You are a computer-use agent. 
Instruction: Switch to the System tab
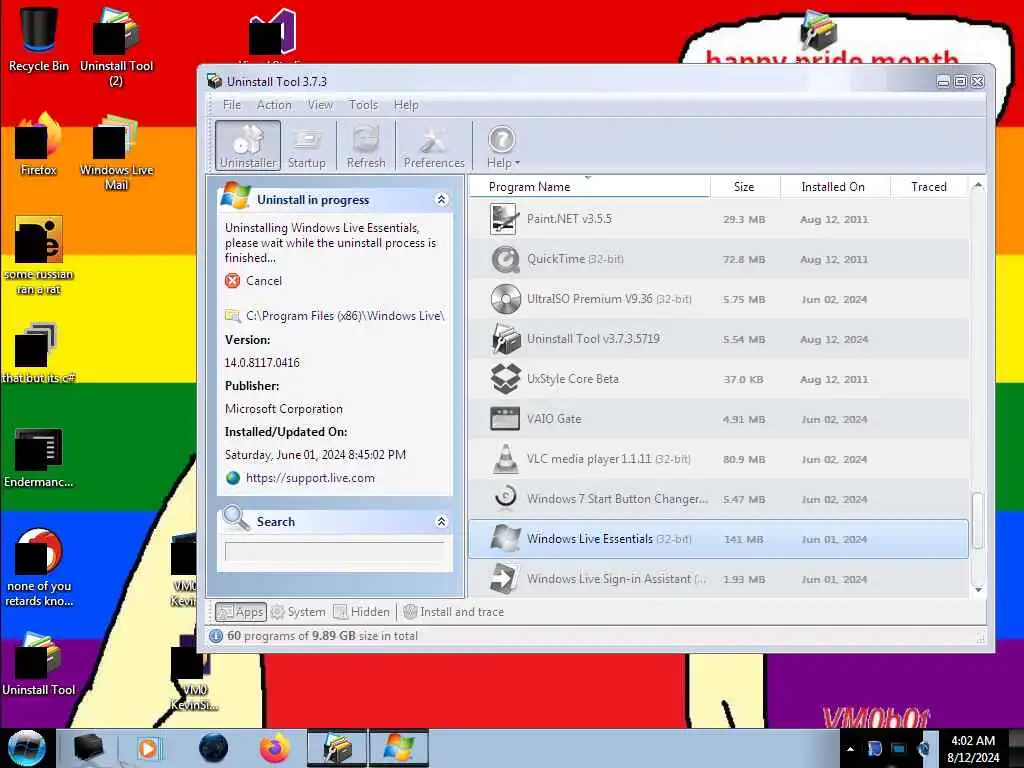[298, 612]
